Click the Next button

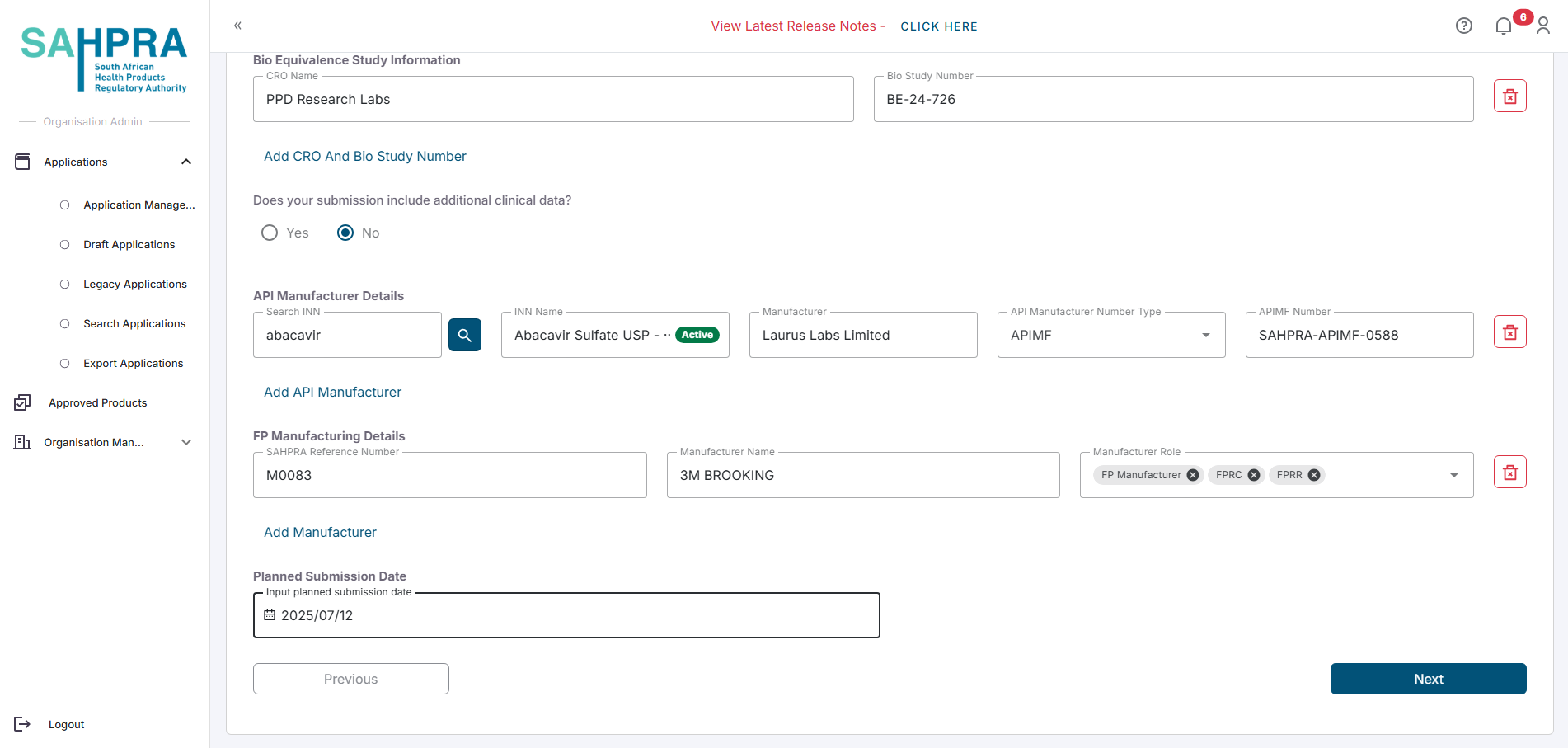click(1428, 679)
